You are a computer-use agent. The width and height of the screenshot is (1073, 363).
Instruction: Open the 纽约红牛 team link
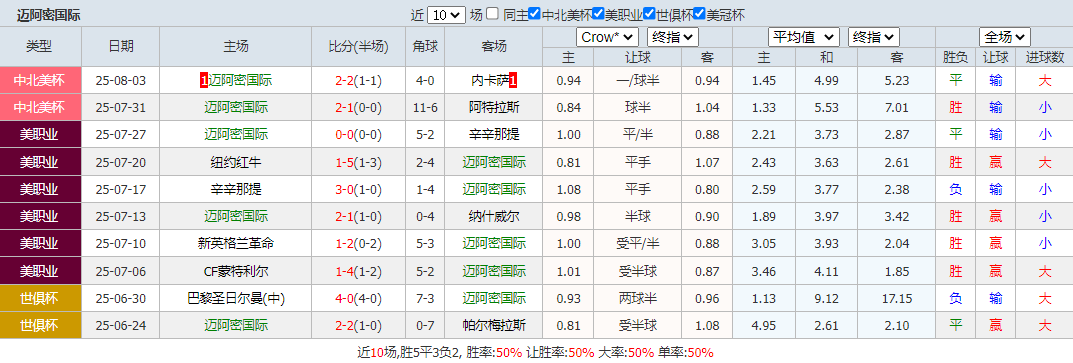(x=236, y=162)
